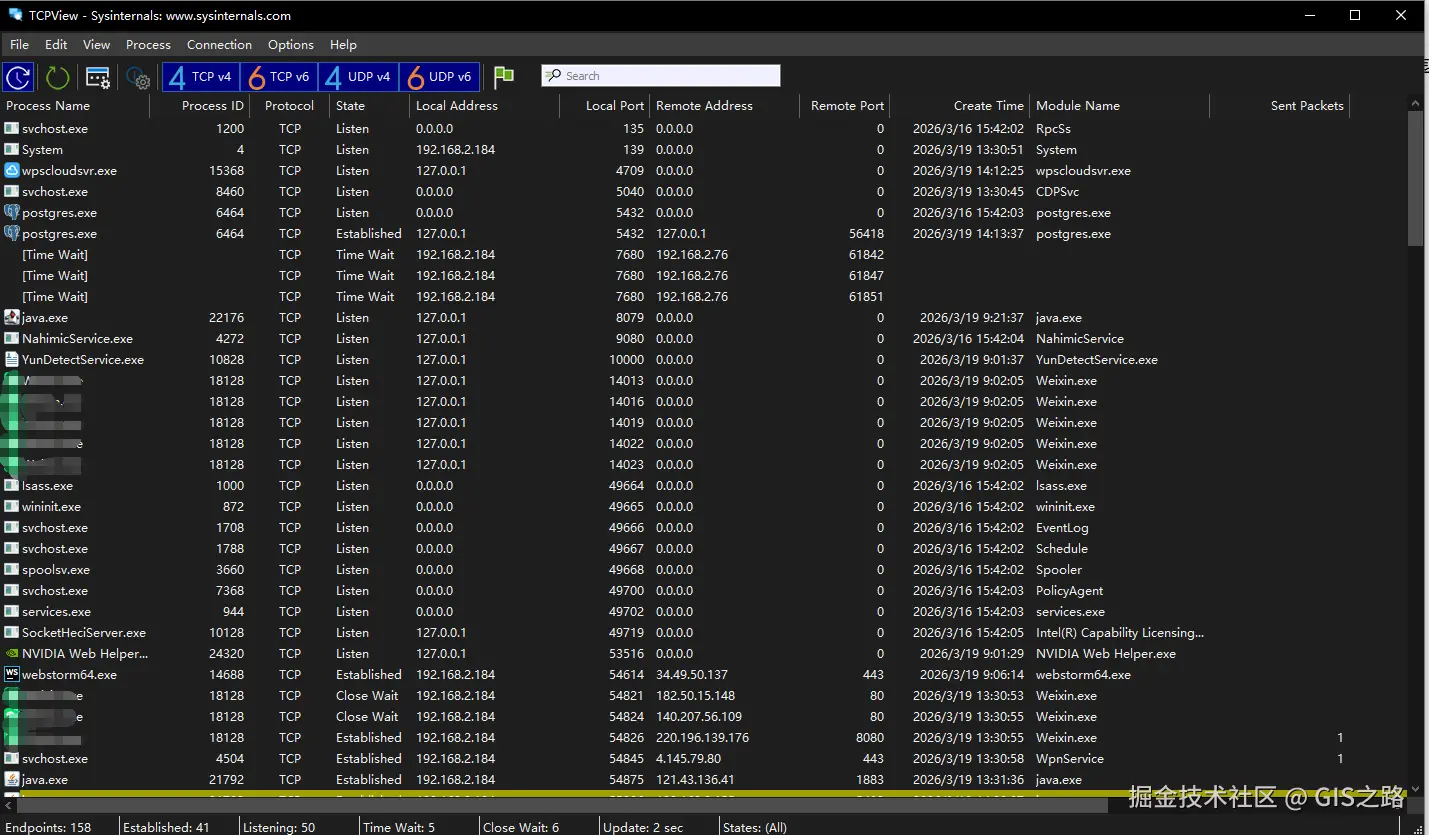Open the Help menu
Viewport: 1429px width, 835px height.
[343, 45]
